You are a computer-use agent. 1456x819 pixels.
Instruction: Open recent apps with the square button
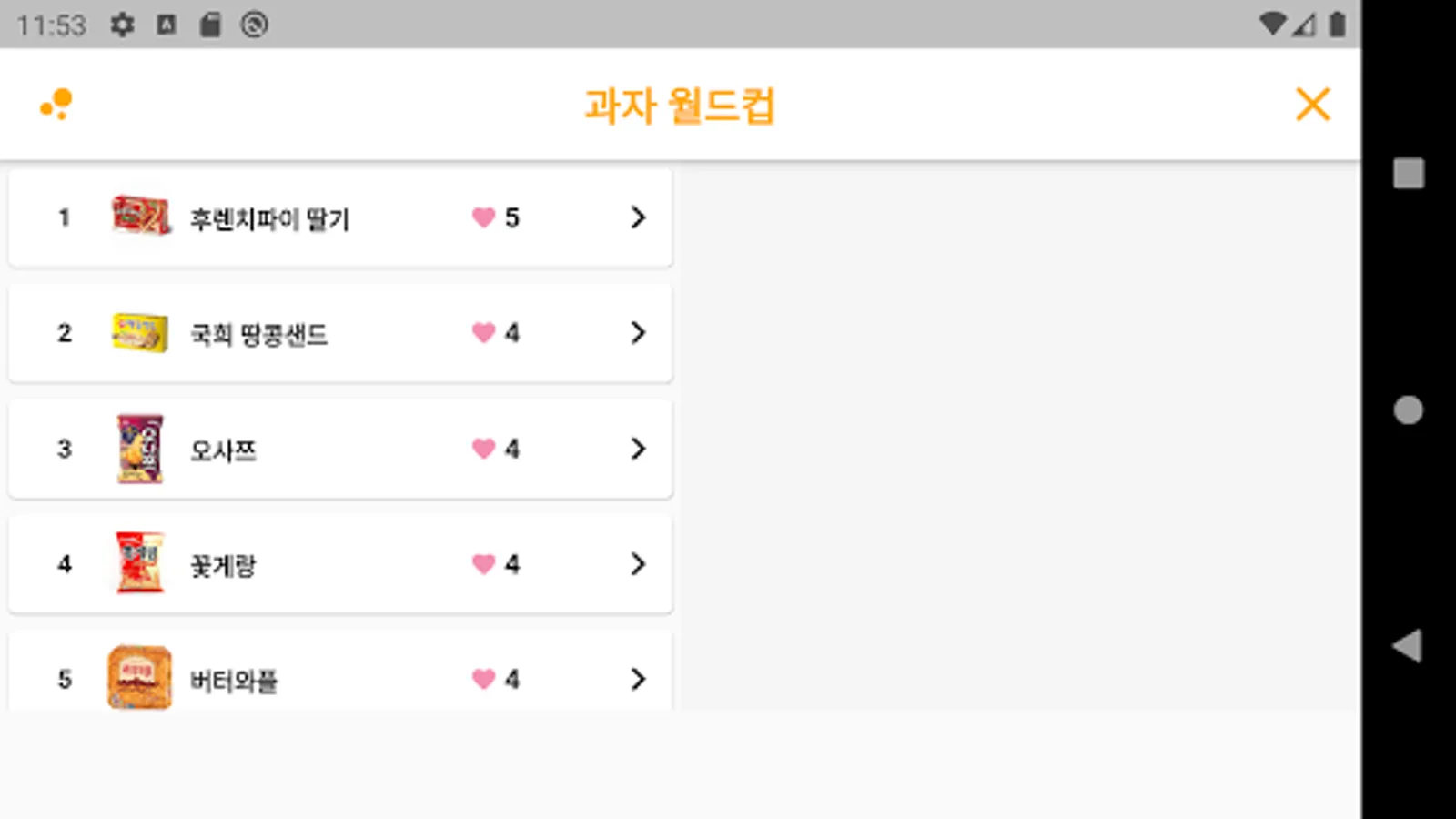tap(1408, 173)
